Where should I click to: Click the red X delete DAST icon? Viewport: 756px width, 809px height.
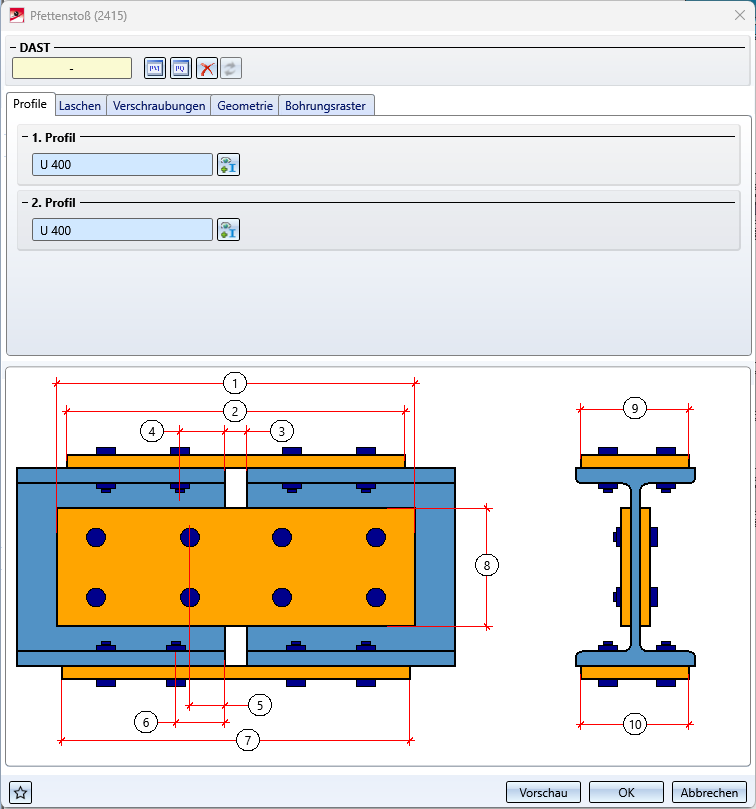tap(207, 68)
